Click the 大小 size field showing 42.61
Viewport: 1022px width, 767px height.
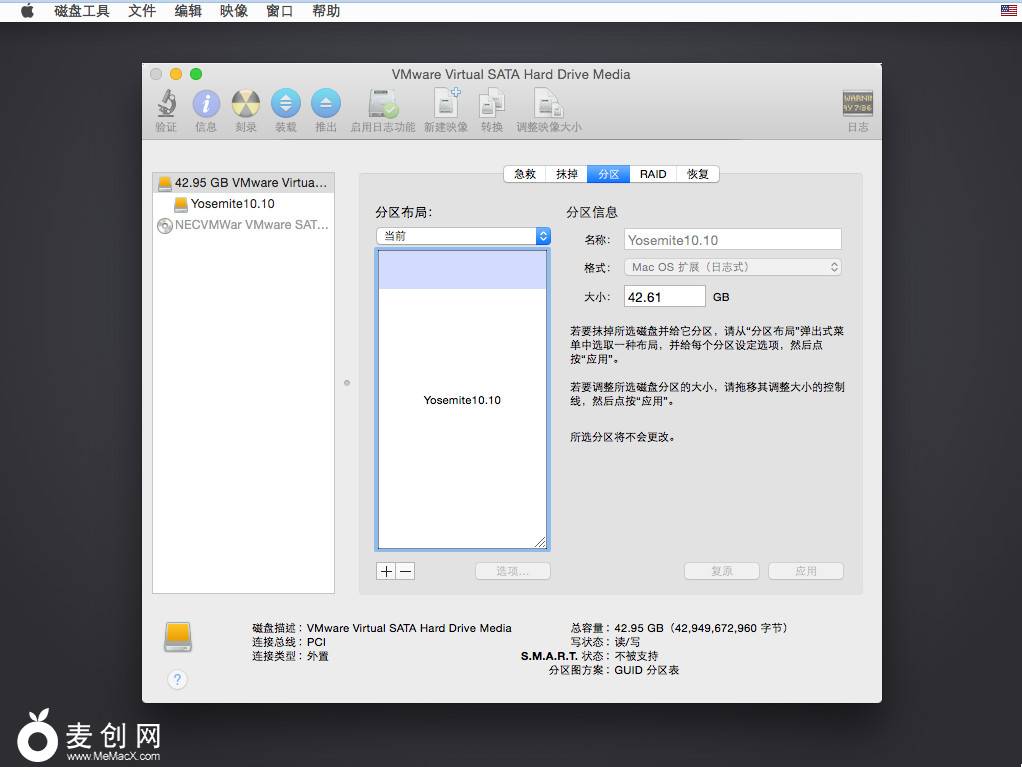click(664, 297)
